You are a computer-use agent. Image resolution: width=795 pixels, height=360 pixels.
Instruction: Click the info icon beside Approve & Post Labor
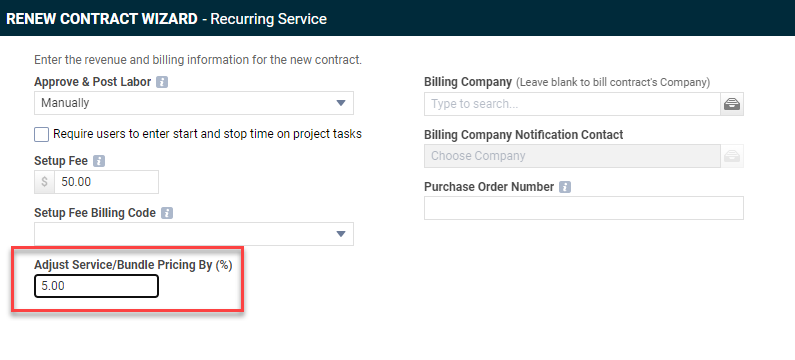tap(162, 82)
